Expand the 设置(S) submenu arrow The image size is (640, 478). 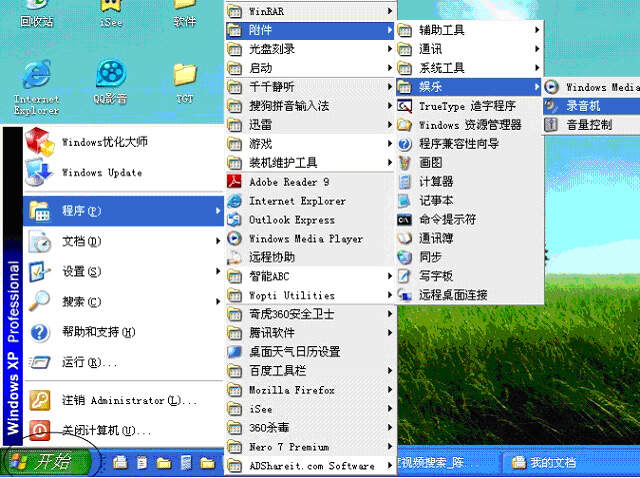[x=218, y=271]
